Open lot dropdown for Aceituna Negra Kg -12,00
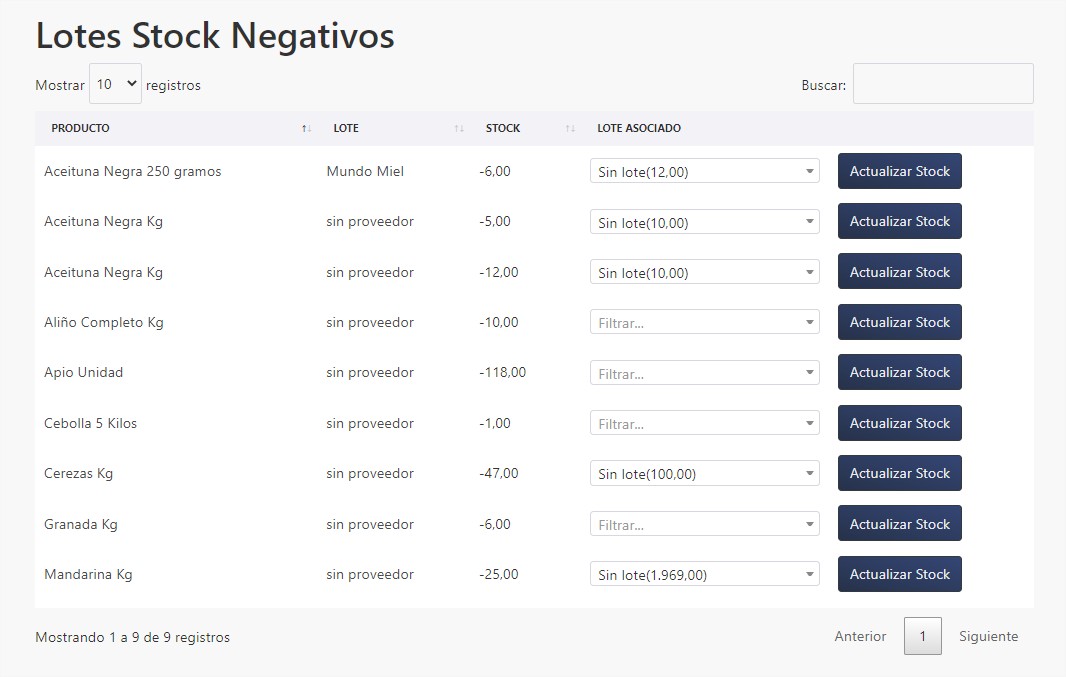Screen dimensions: 1066x677 coord(704,272)
